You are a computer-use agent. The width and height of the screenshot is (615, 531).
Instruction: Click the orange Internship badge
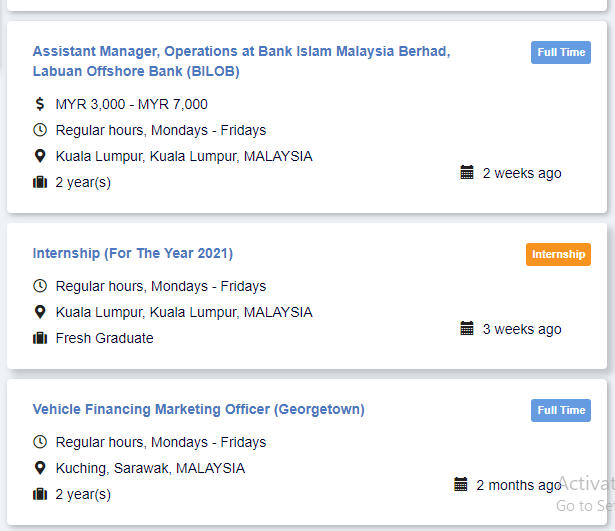558,254
